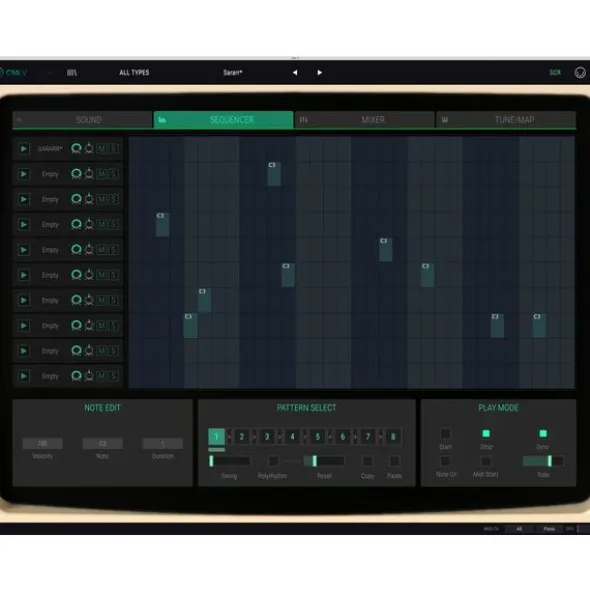Disable the Stop toggle in Play Mode
590x591 pixels.
click(x=486, y=434)
